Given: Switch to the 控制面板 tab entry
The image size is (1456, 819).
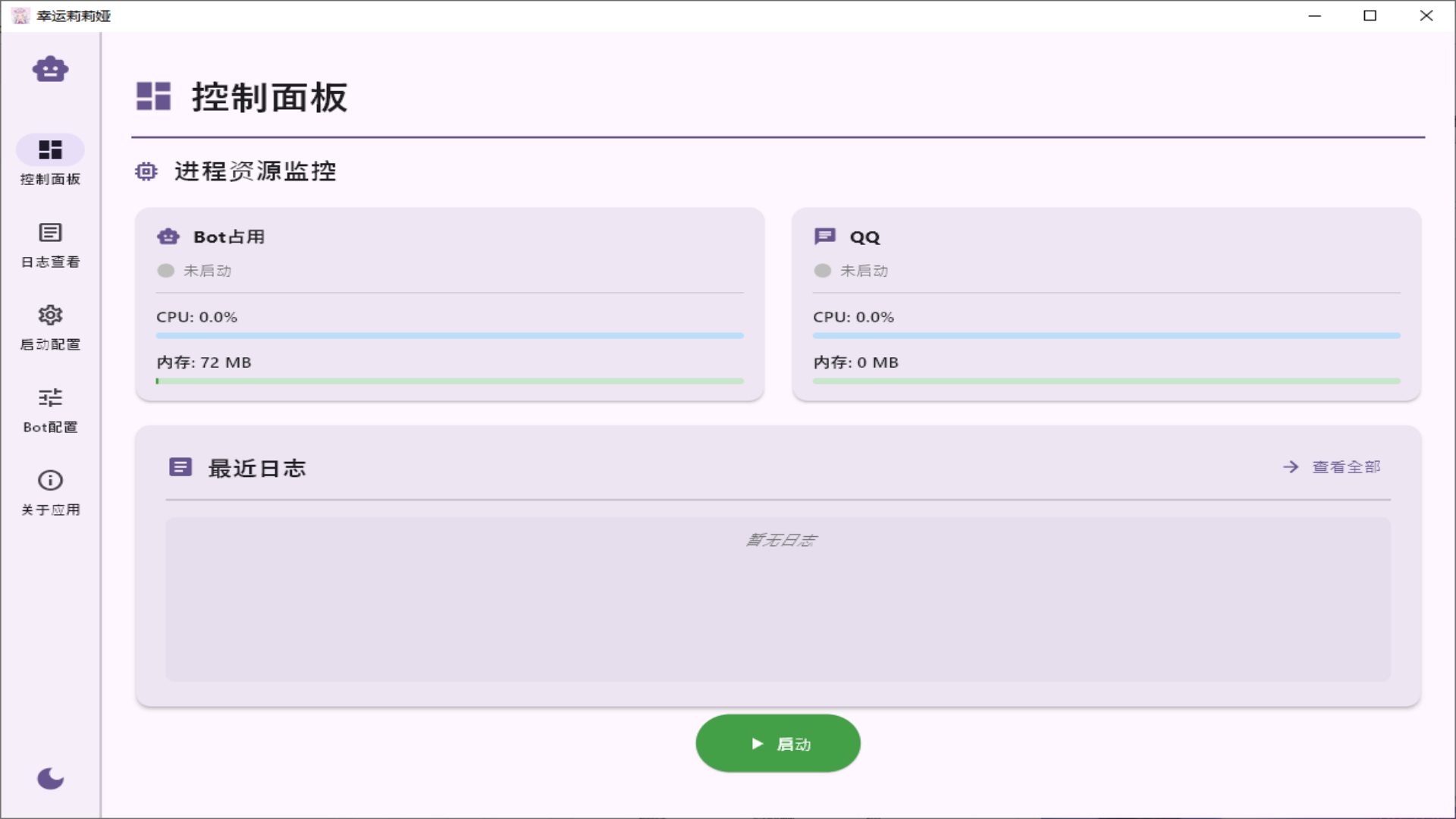Looking at the screenshot, I should (50, 160).
